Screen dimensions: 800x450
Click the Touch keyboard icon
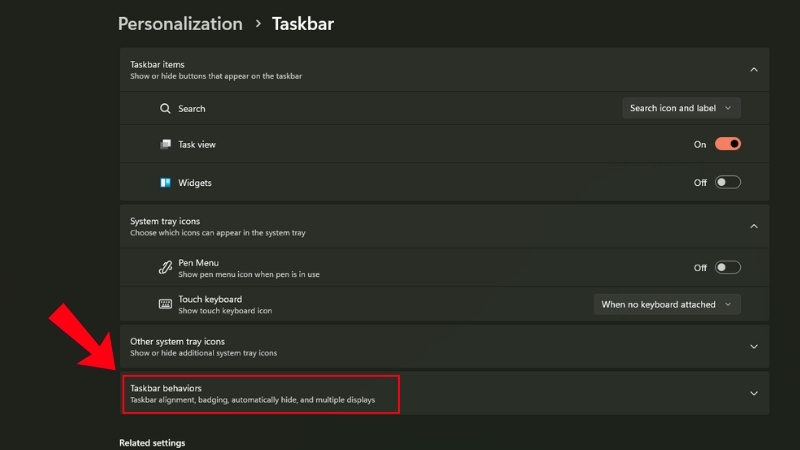(x=165, y=305)
